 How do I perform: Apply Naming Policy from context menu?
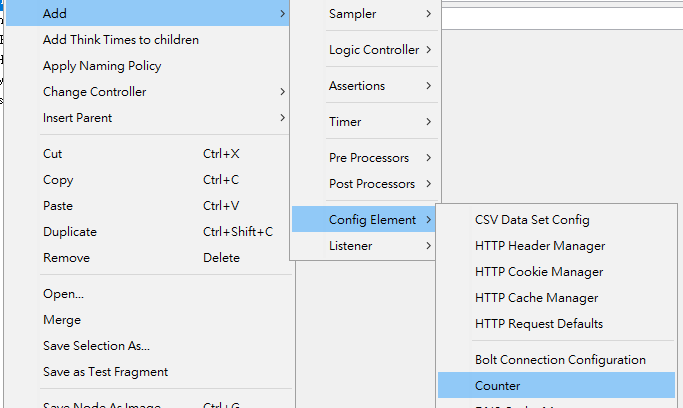[x=102, y=66]
